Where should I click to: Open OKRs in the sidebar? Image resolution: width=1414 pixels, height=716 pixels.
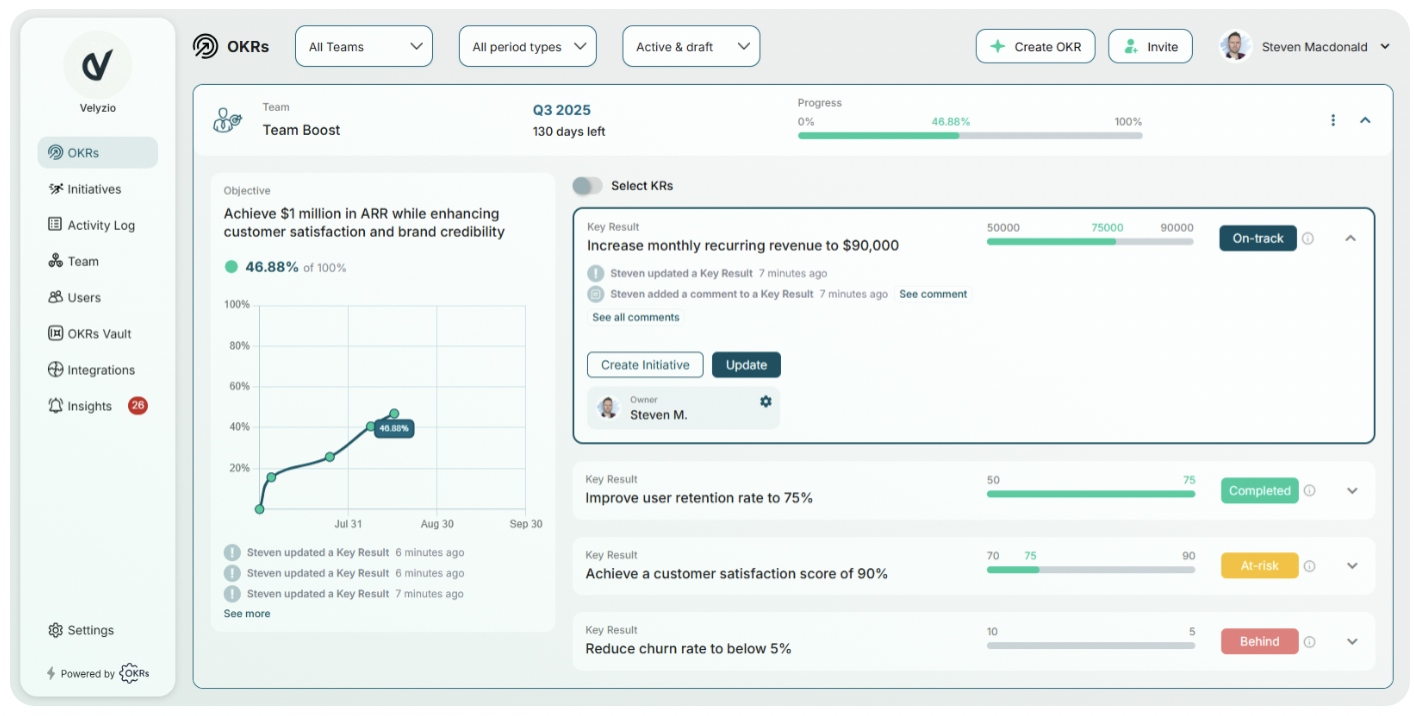(x=98, y=153)
